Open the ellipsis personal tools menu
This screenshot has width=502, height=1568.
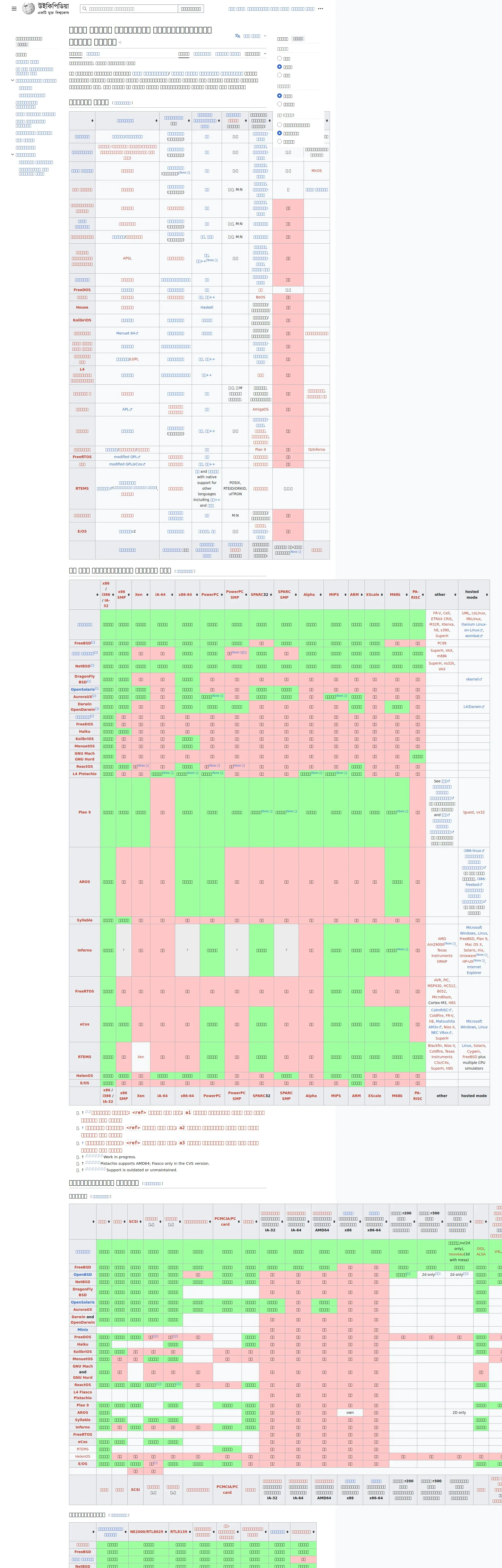[x=321, y=9]
